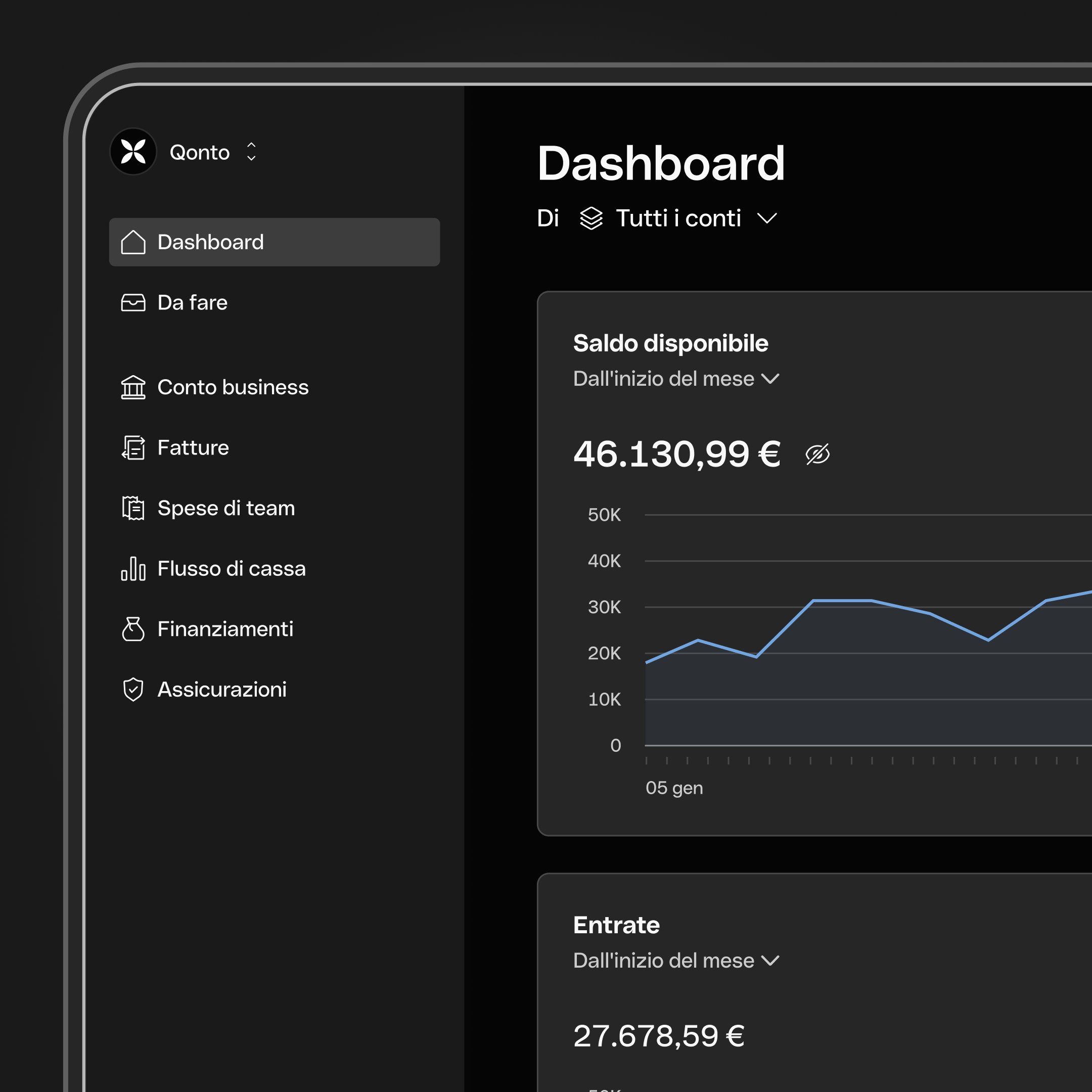Hide the balance with eye icon
This screenshot has height=1092, width=1092.
tap(817, 454)
